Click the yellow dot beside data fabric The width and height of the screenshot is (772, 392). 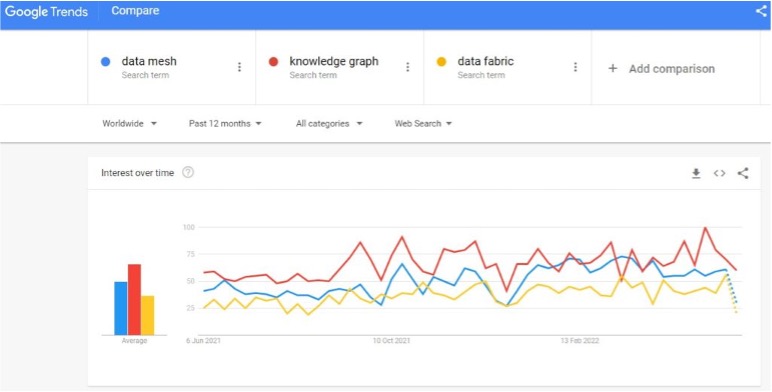point(441,62)
